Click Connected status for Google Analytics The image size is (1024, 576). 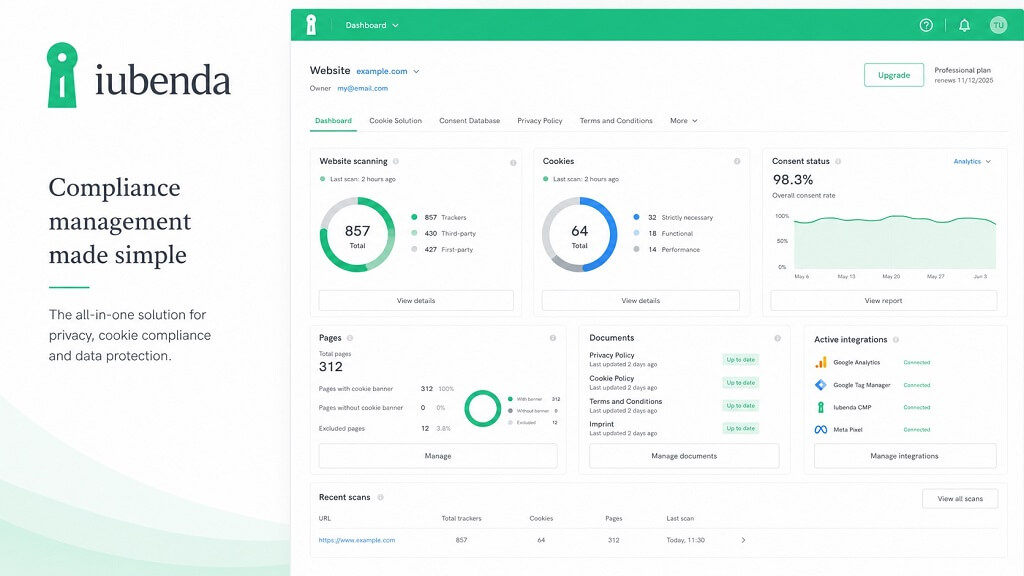pyautogui.click(x=916, y=362)
